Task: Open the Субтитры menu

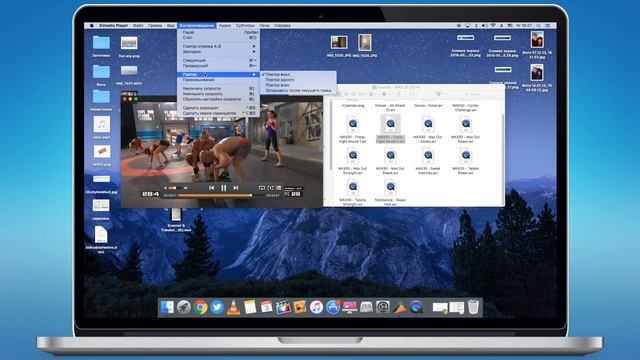Action: tap(245, 25)
